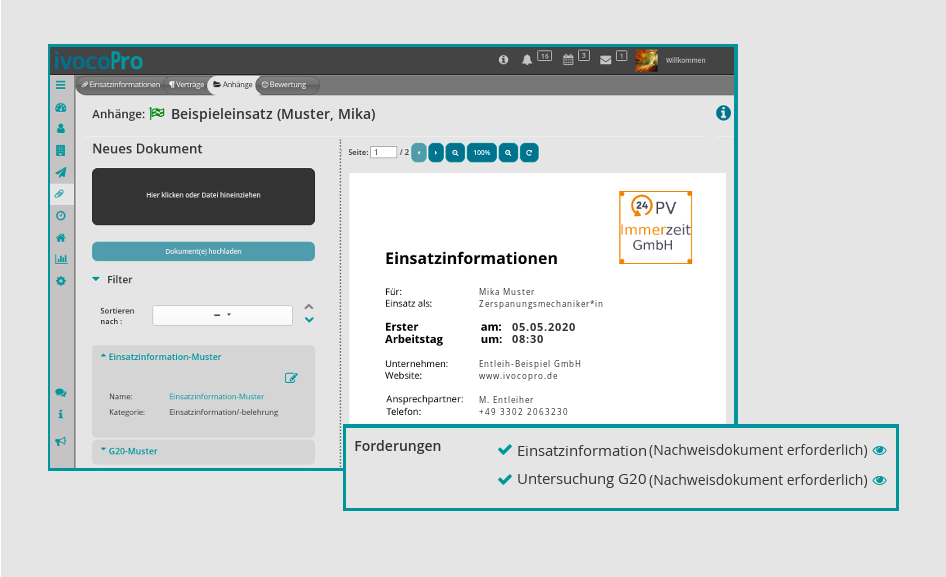946x577 pixels.
Task: Open the Sortieren nach dropdown
Action: tap(222, 315)
